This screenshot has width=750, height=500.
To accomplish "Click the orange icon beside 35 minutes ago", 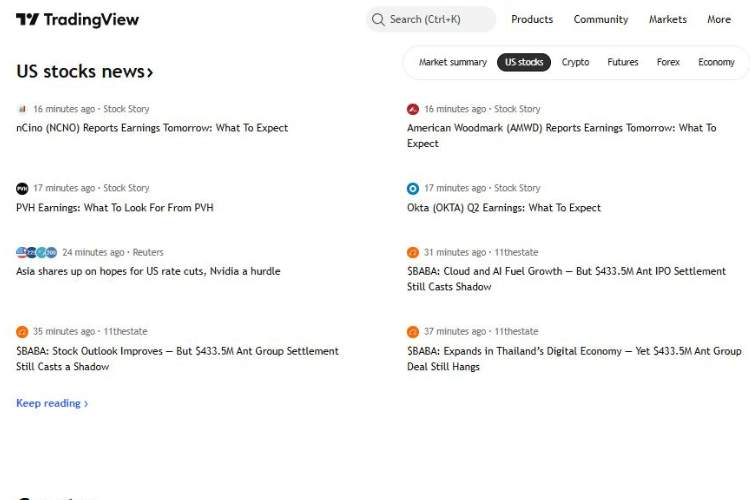I will 22,332.
